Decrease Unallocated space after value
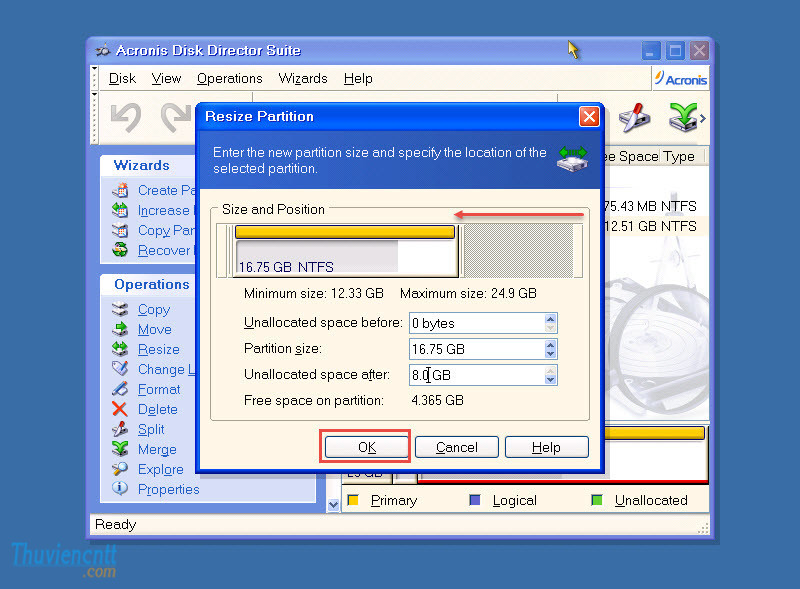 [550, 380]
